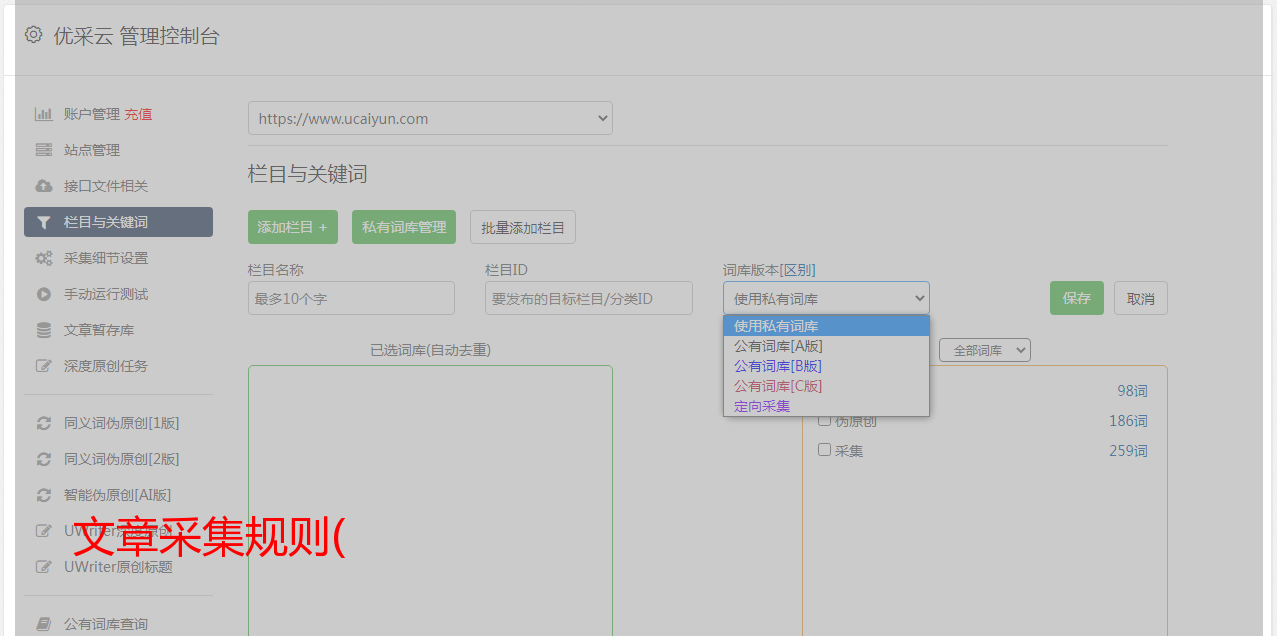Choose the highlighted 使用私有词库 option in the list

(826, 326)
